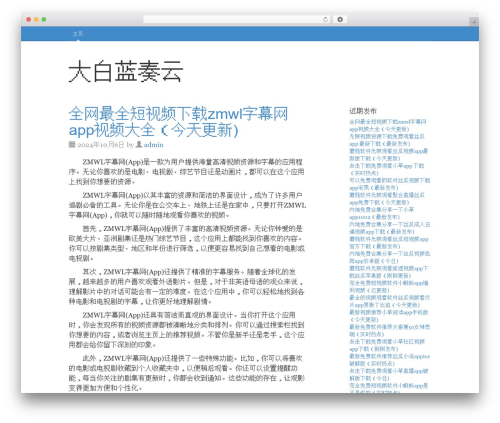Open the admin author link
Screen dimensions: 500x423
(153, 145)
